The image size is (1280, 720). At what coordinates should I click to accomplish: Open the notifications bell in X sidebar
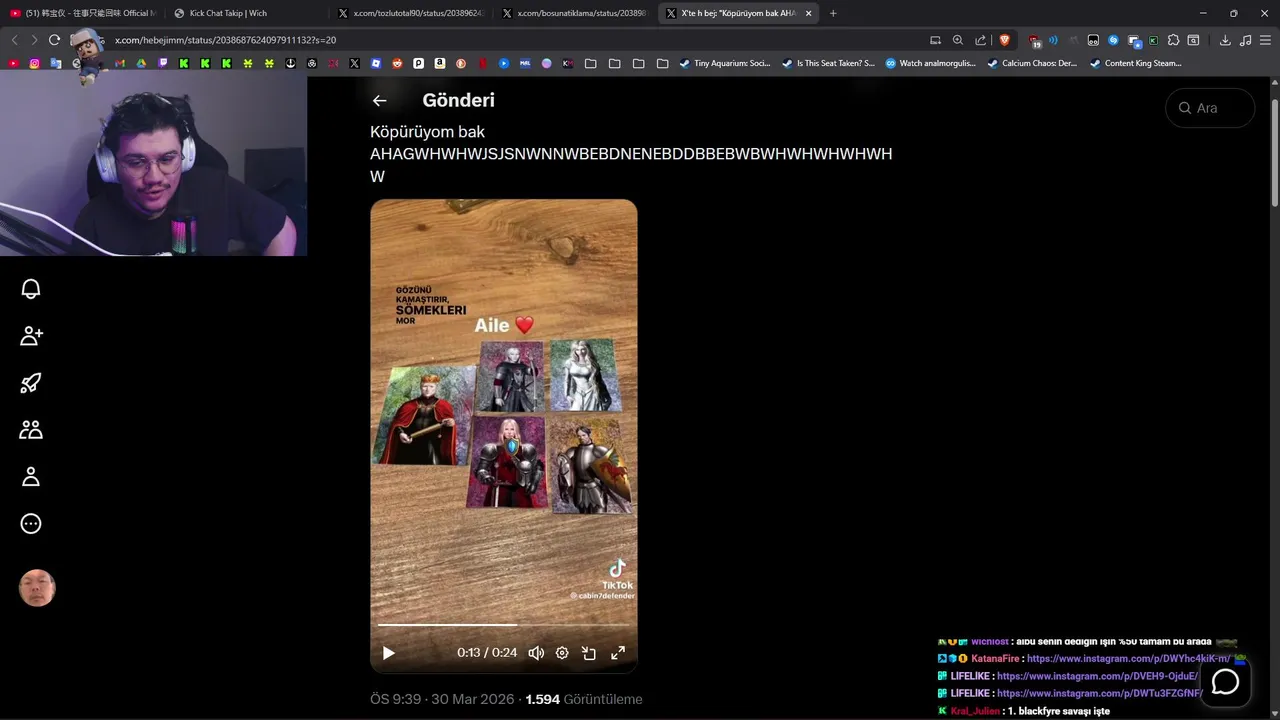[x=31, y=289]
